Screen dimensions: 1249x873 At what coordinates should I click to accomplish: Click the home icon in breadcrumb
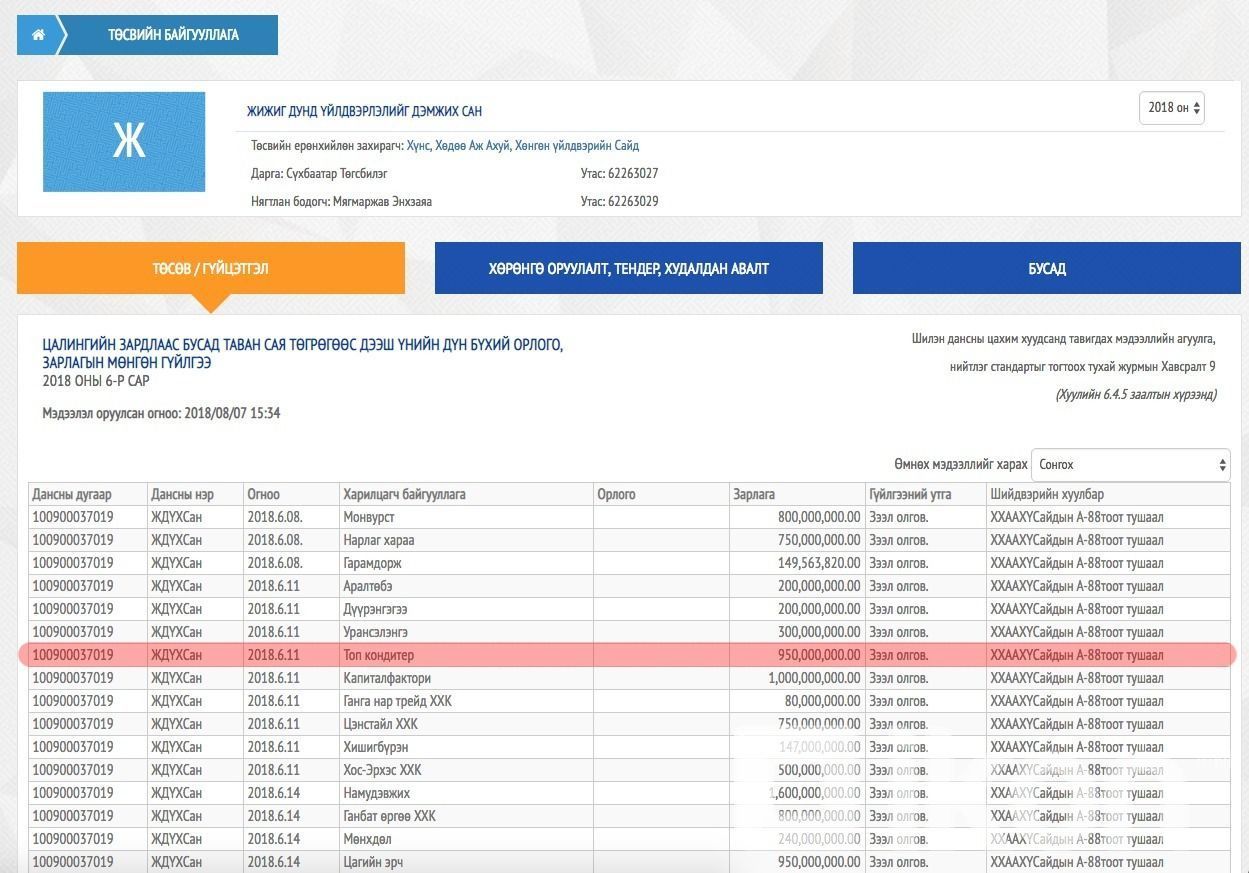pyautogui.click(x=38, y=35)
